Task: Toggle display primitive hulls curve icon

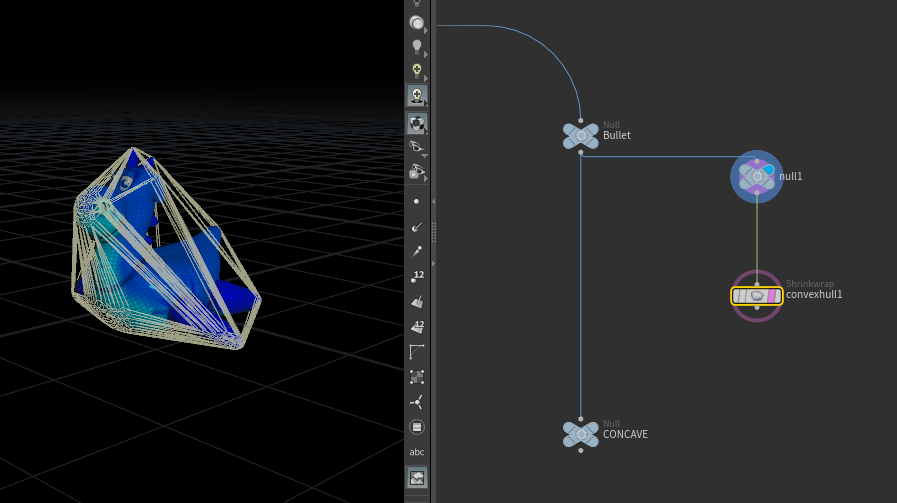Action: click(x=416, y=352)
